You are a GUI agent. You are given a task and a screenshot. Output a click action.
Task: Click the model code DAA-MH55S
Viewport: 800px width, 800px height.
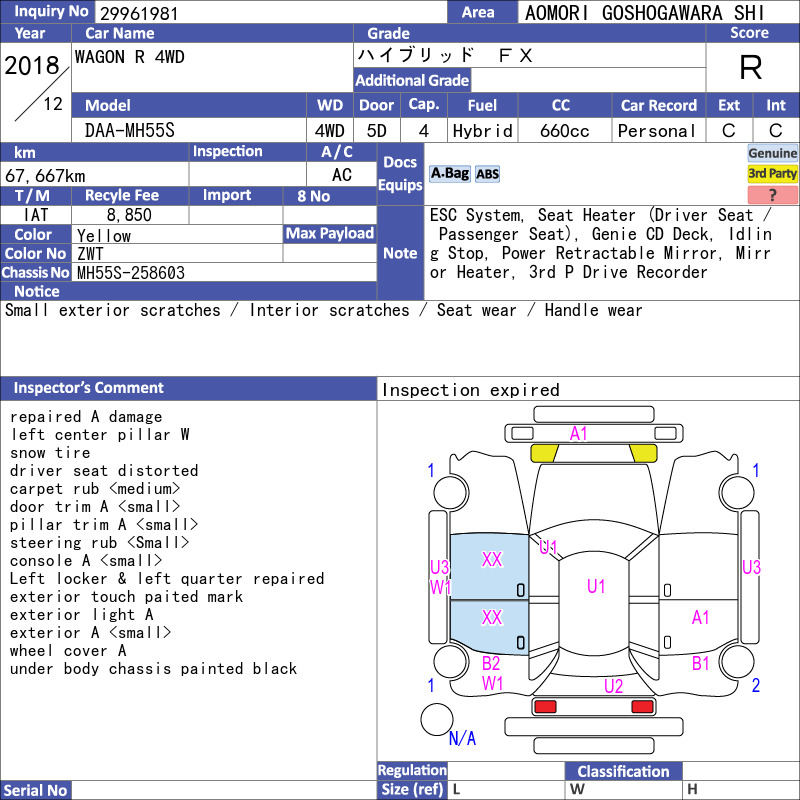(x=130, y=131)
